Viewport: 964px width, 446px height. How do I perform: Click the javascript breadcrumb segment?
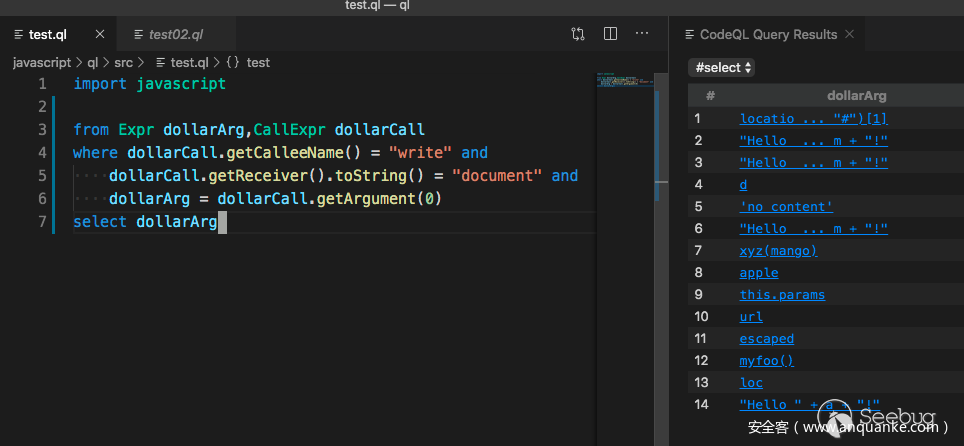42,62
